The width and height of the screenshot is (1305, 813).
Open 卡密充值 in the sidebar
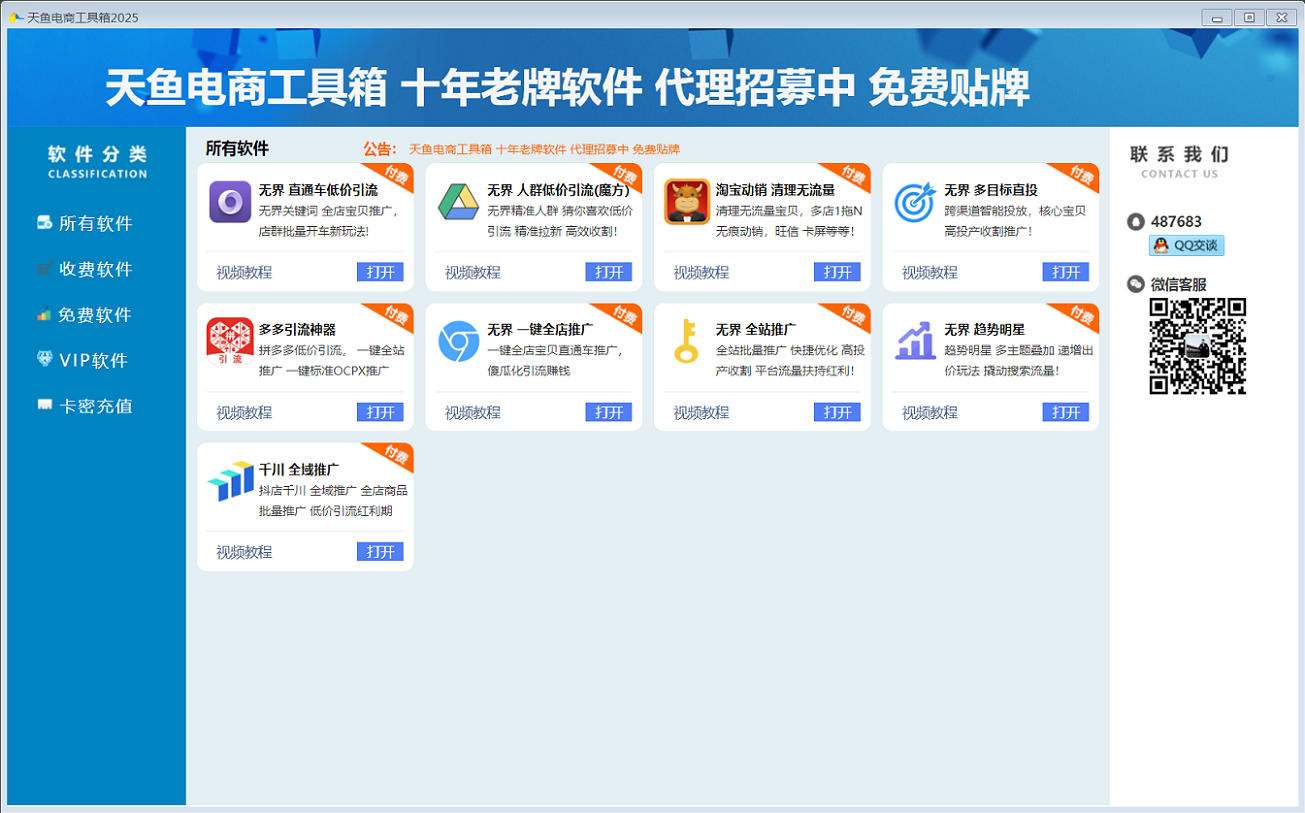click(96, 406)
